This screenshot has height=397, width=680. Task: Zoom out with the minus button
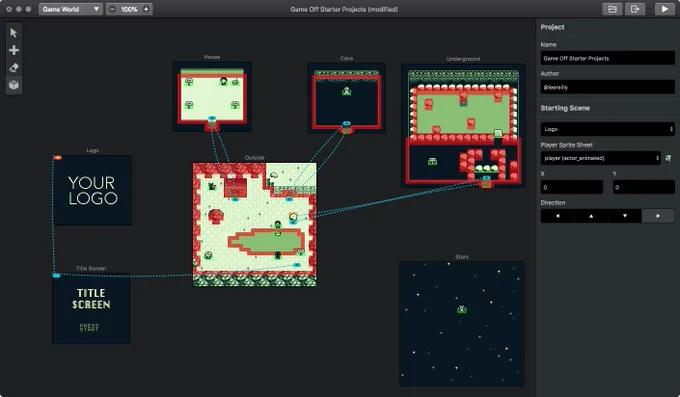click(x=112, y=9)
